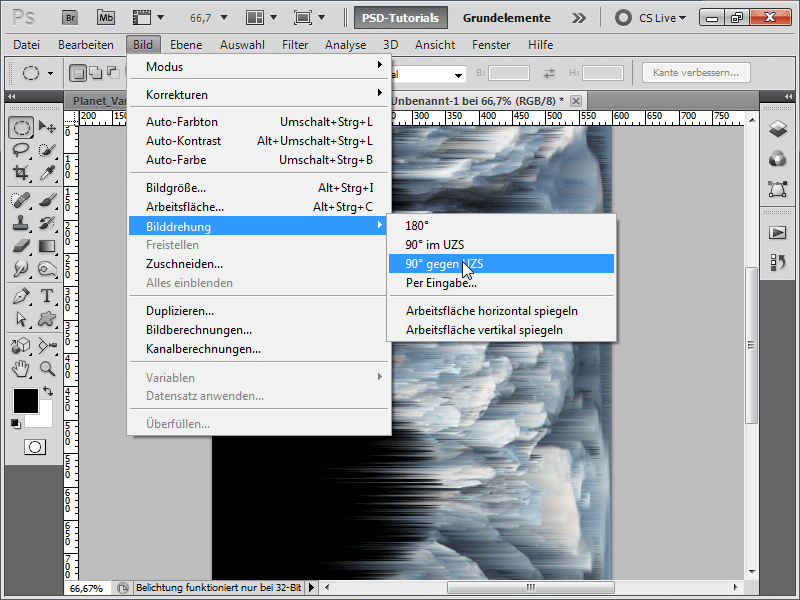Open the Filter menu

point(295,45)
